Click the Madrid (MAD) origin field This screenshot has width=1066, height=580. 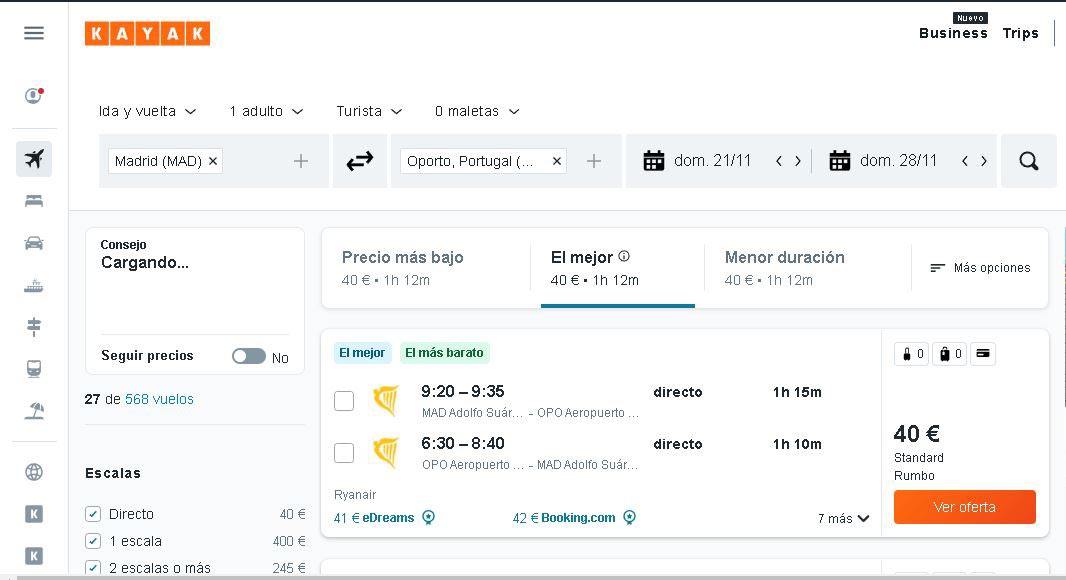pyautogui.click(x=213, y=161)
